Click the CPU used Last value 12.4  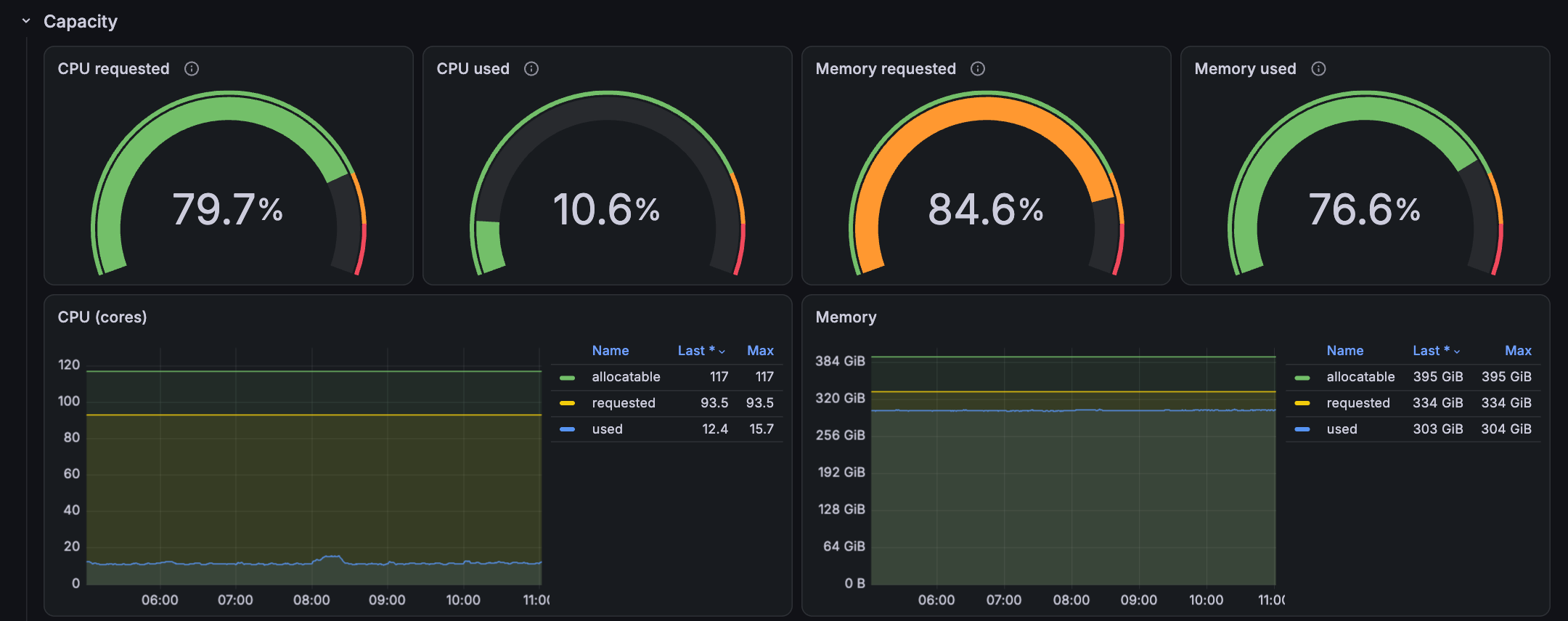(x=715, y=429)
